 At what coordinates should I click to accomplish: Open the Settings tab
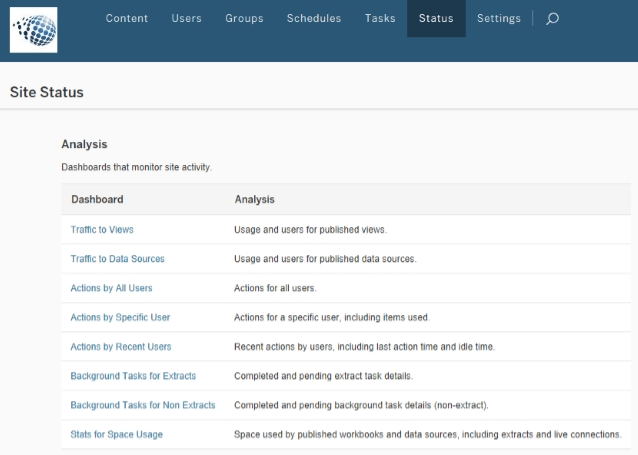click(x=498, y=18)
